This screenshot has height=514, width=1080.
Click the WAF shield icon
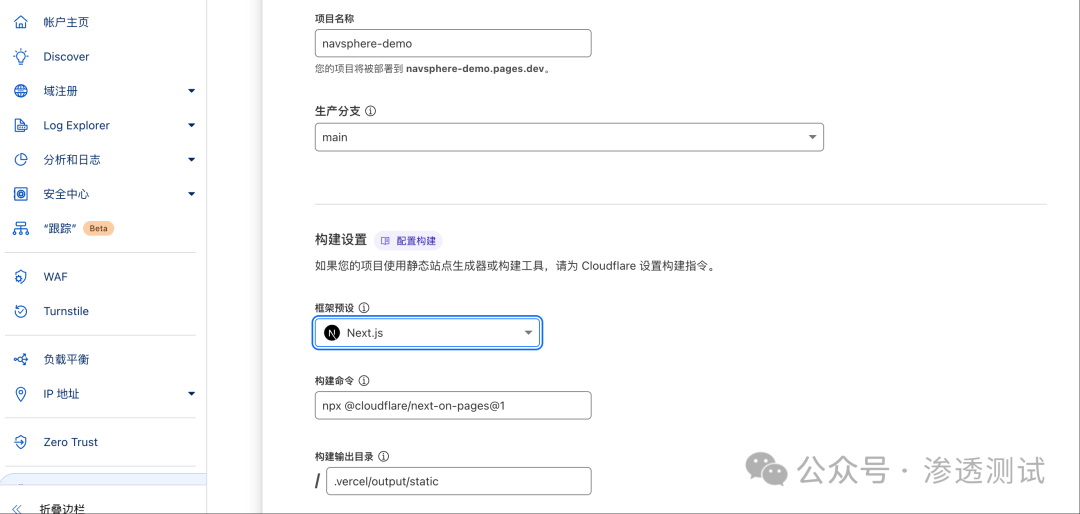pyautogui.click(x=21, y=277)
